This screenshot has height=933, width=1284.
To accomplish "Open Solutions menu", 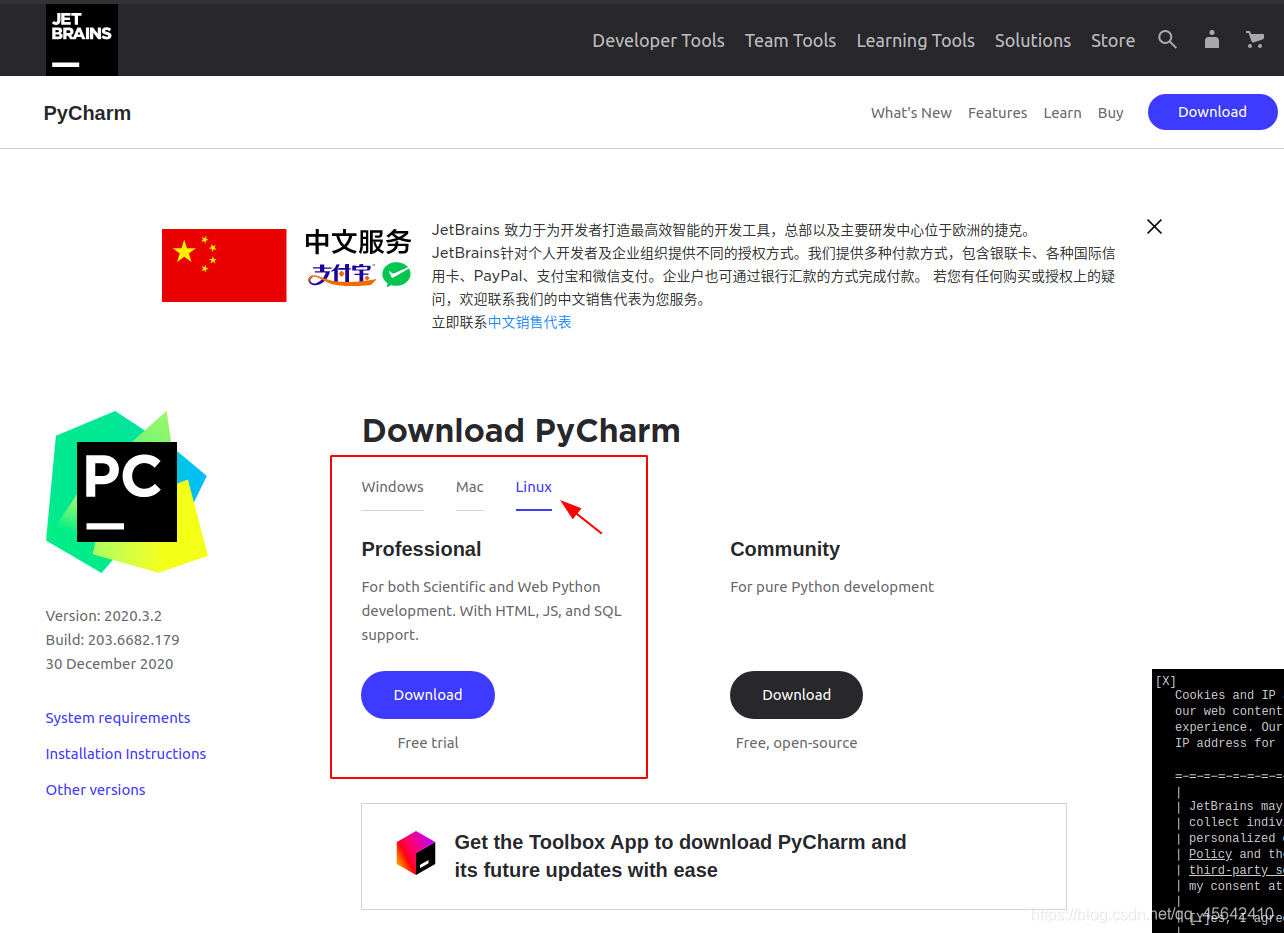I will click(1033, 41).
